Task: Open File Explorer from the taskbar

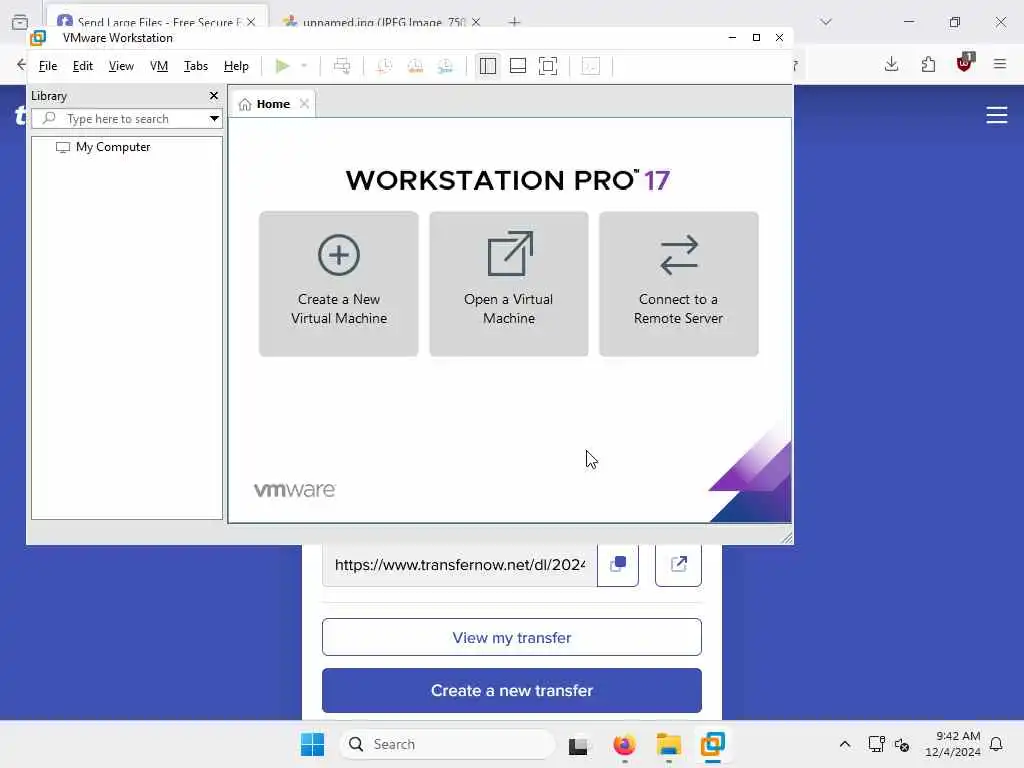Action: 669,744
